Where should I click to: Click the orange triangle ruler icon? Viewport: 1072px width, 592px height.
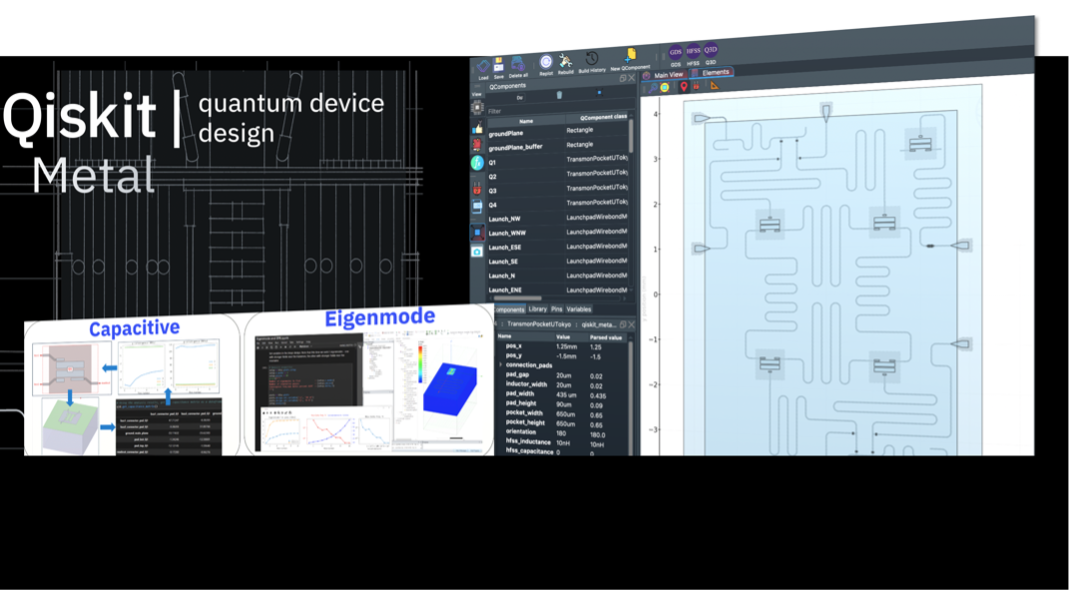tap(714, 85)
